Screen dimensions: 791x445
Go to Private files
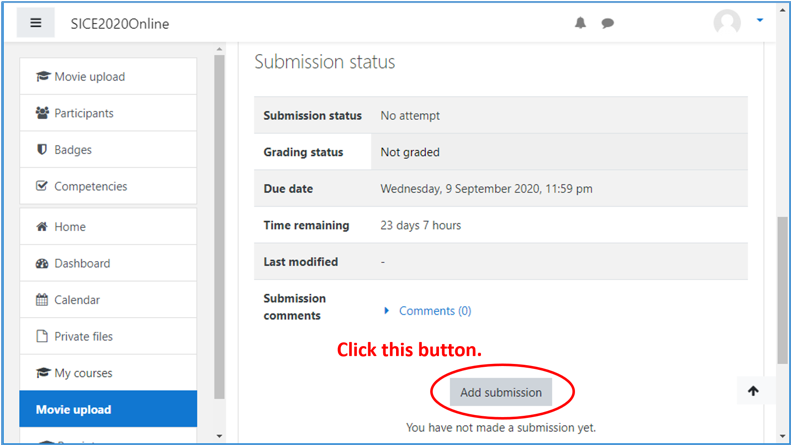coord(83,336)
